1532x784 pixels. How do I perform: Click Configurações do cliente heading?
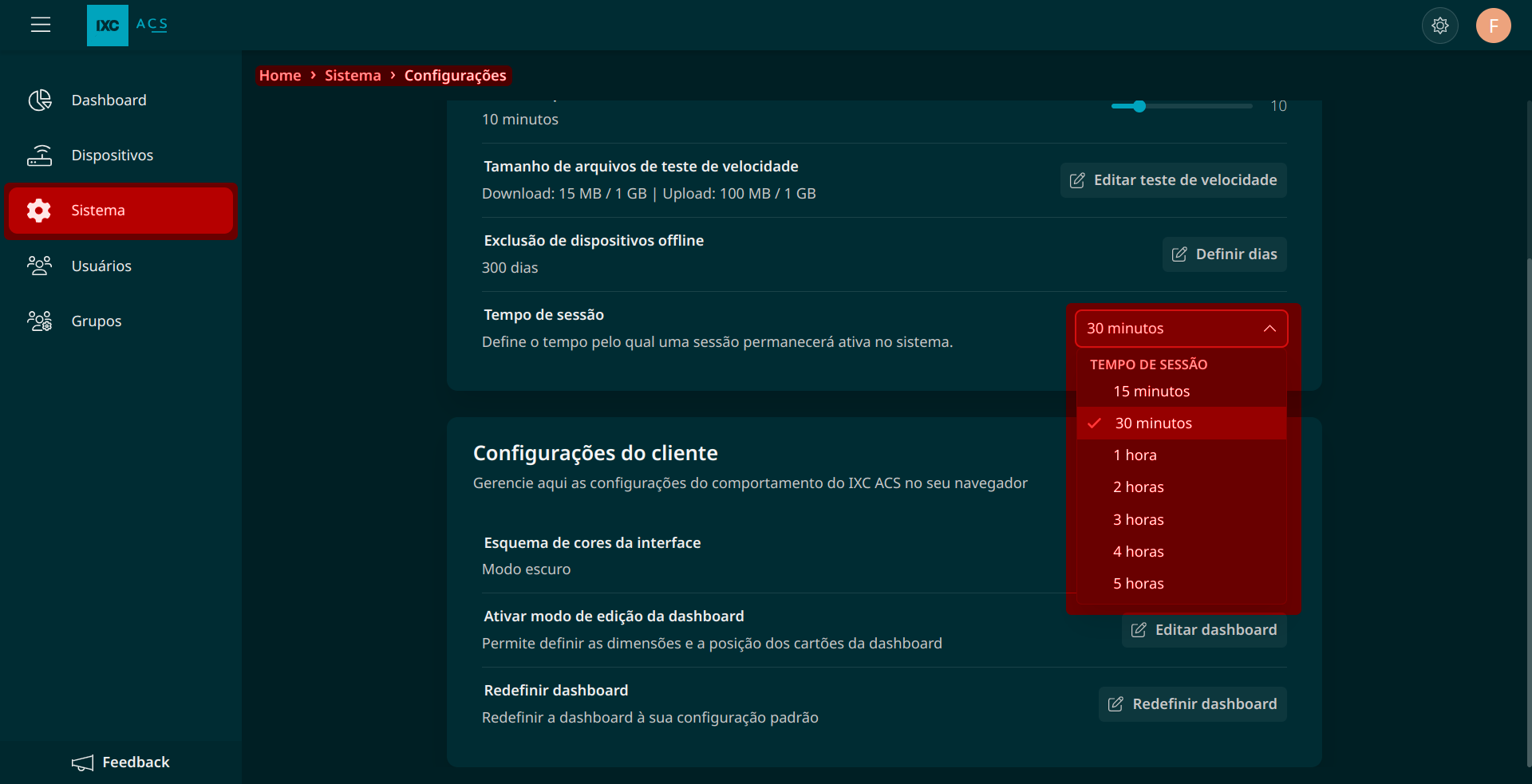click(x=595, y=453)
